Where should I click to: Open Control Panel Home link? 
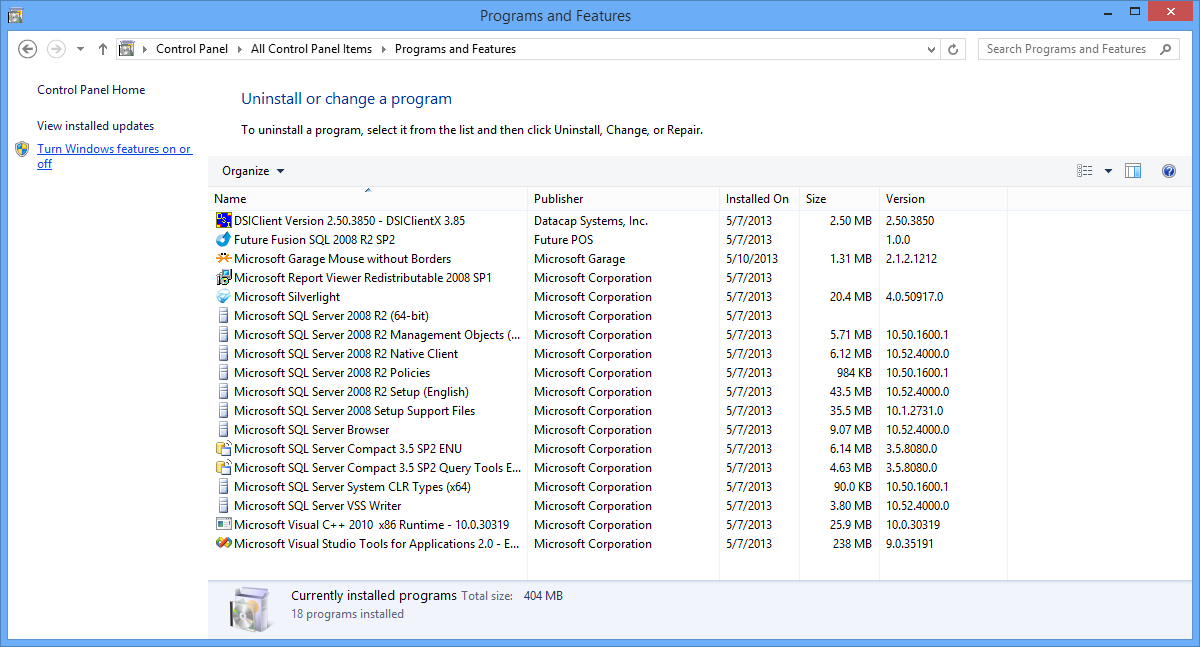coord(91,90)
